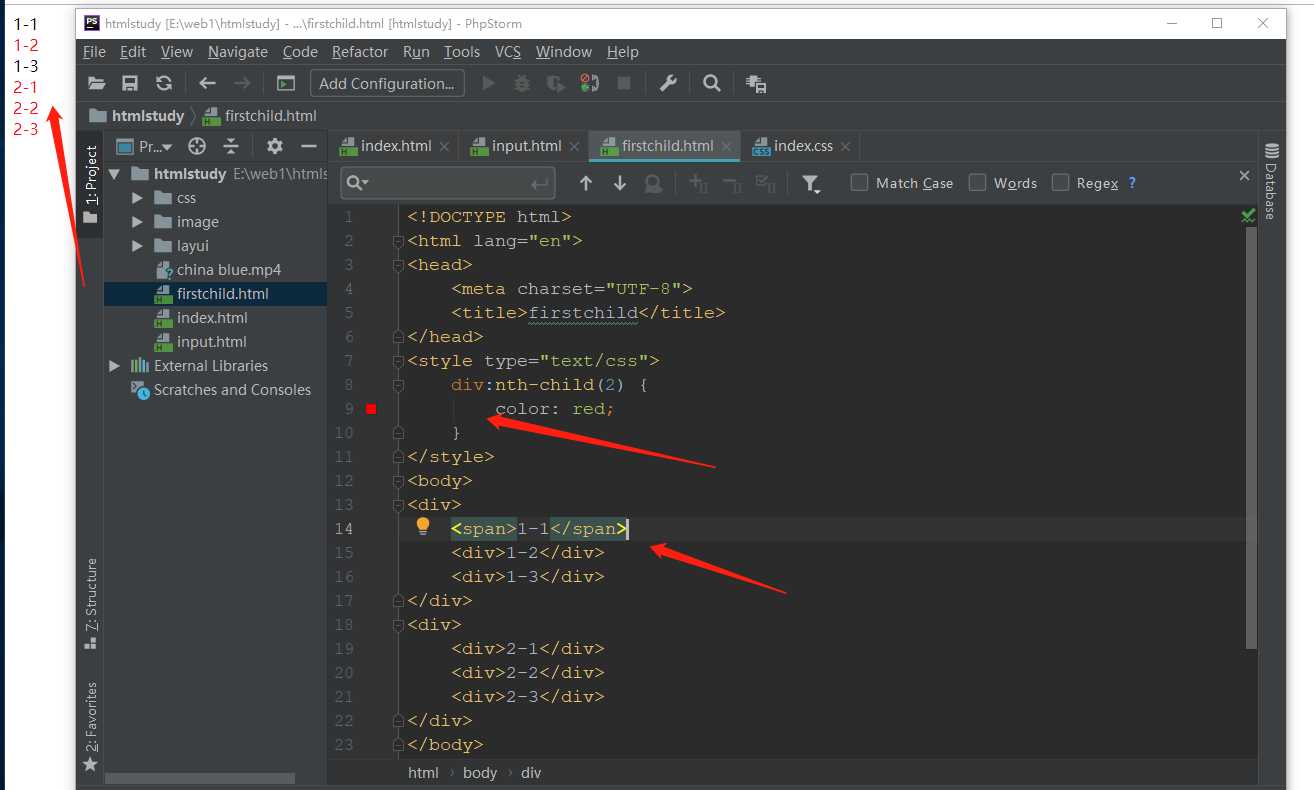Open the Project view dropdown
The image size is (1314, 790).
(145, 146)
